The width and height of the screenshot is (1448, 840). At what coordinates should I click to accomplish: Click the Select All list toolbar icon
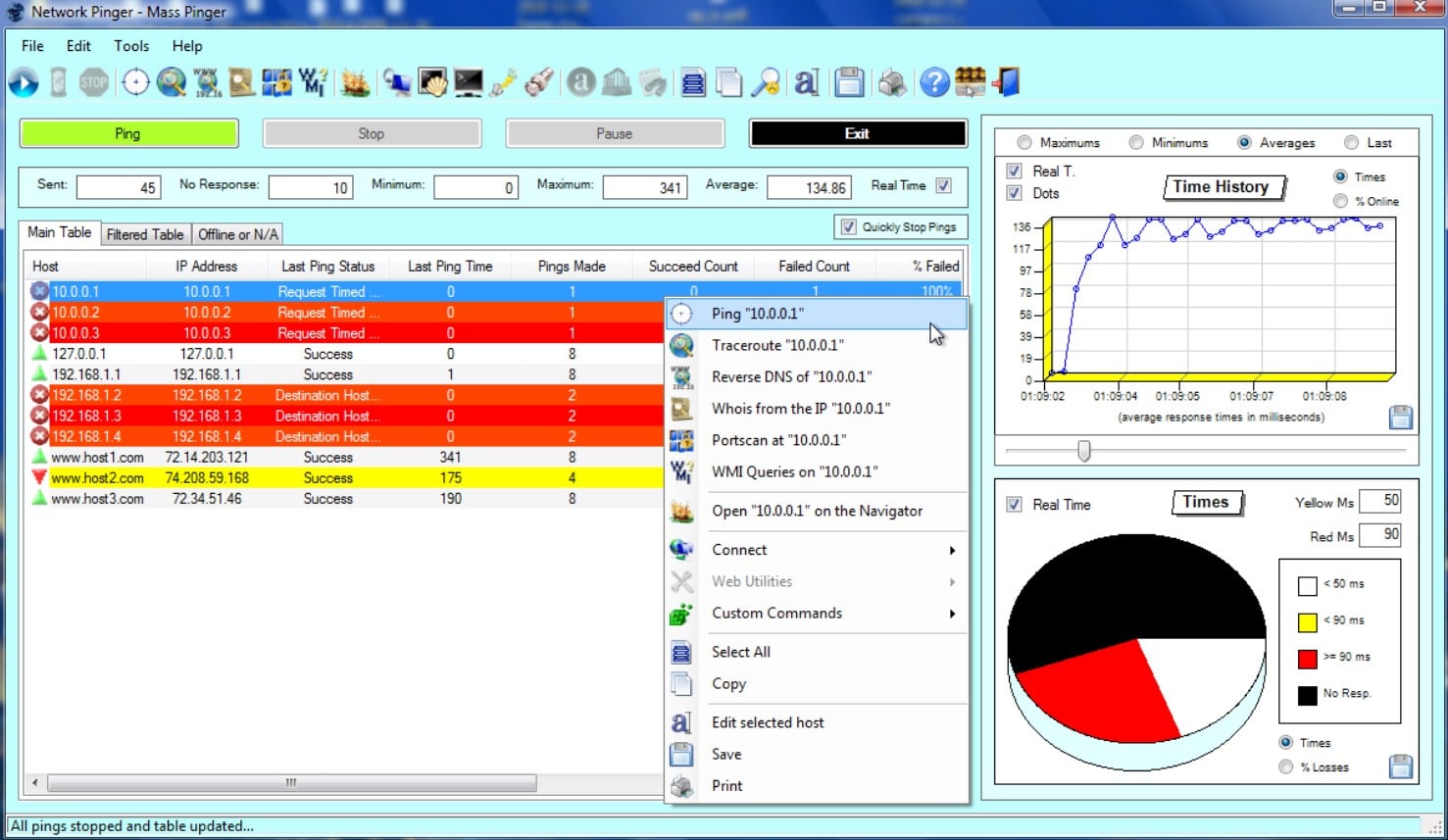pos(693,83)
